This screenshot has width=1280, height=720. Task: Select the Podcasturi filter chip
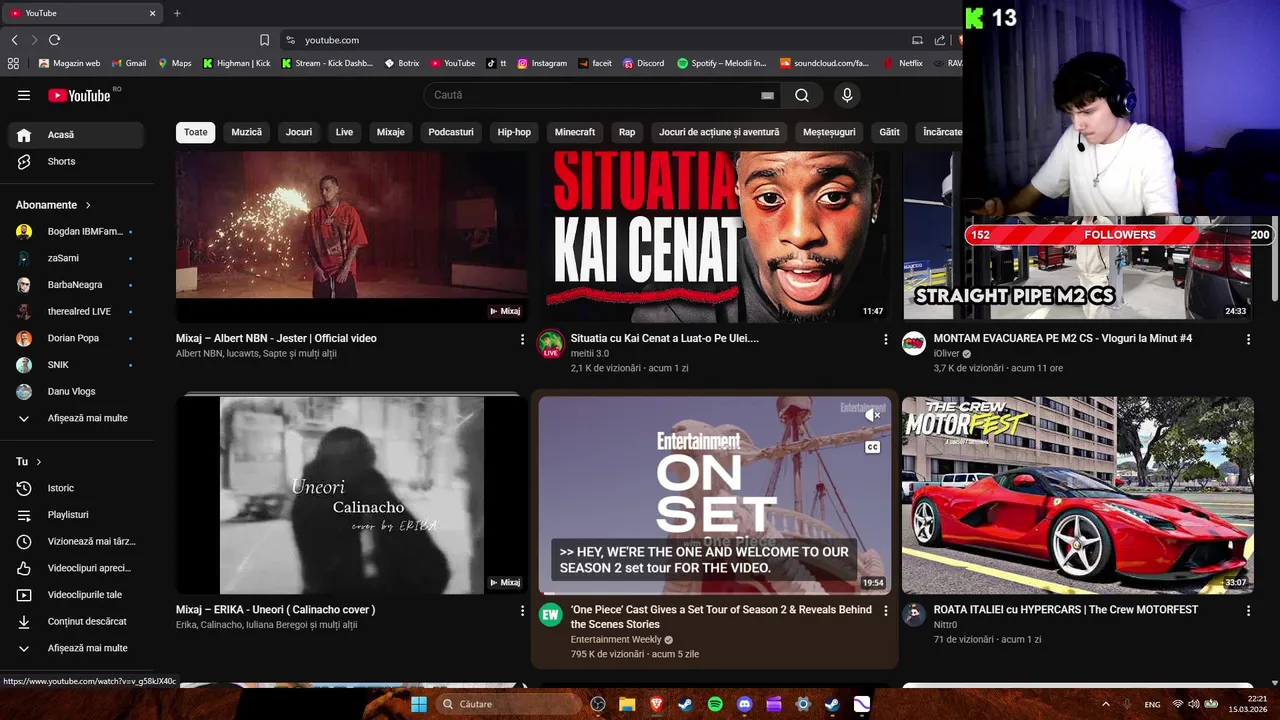pyautogui.click(x=451, y=132)
